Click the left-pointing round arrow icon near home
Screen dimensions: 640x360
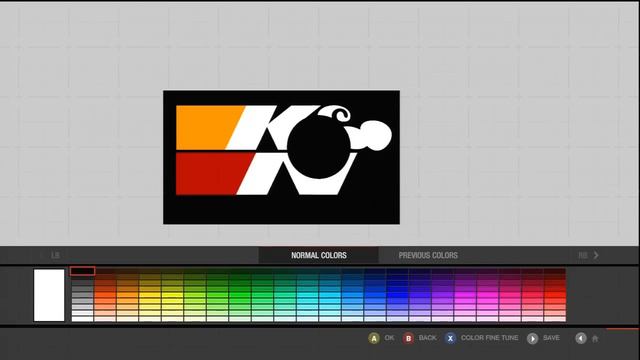click(581, 338)
